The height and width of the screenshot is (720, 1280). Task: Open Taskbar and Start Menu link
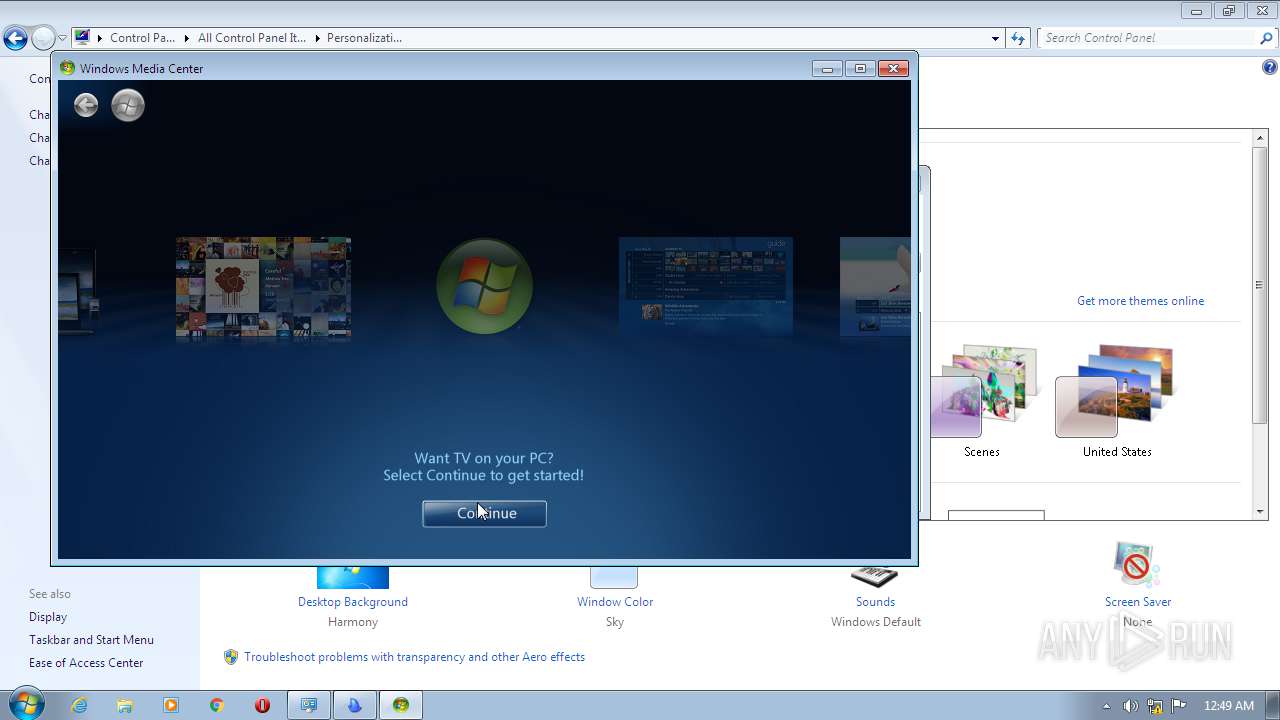click(x=91, y=640)
